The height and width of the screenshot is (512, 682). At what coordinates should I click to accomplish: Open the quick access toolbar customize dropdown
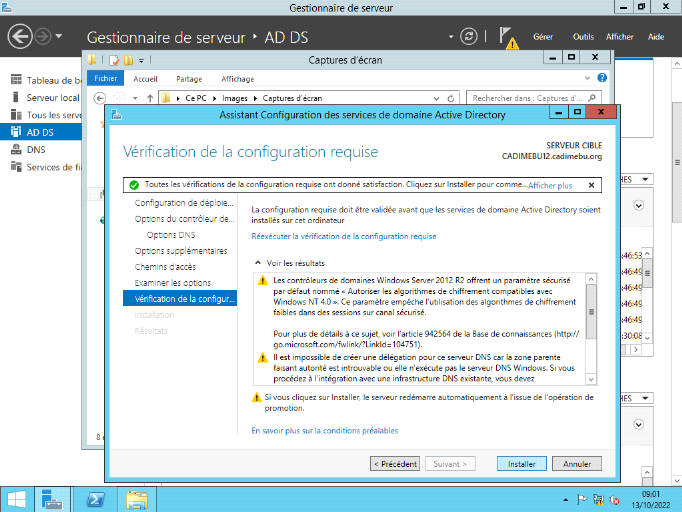coord(141,60)
